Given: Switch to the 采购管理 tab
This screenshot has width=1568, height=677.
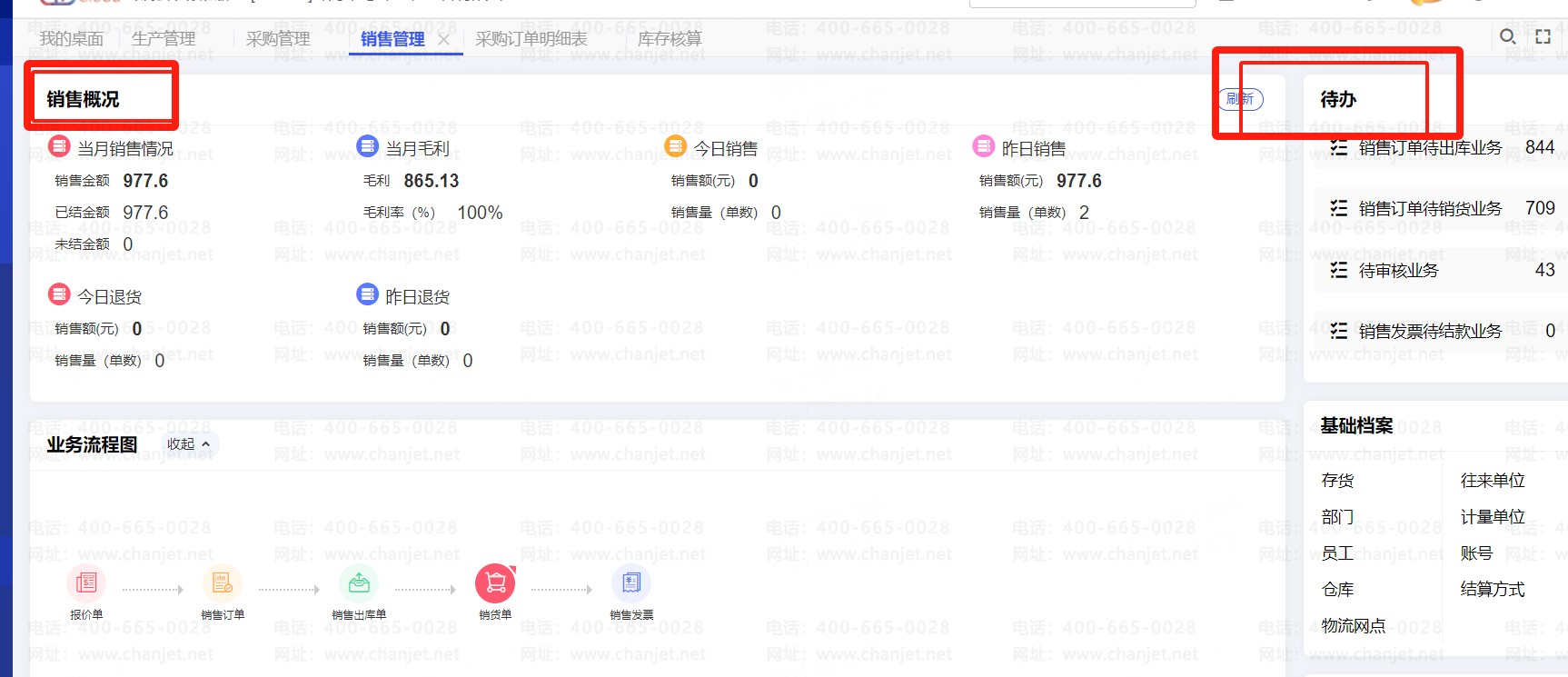Looking at the screenshot, I should pyautogui.click(x=278, y=39).
